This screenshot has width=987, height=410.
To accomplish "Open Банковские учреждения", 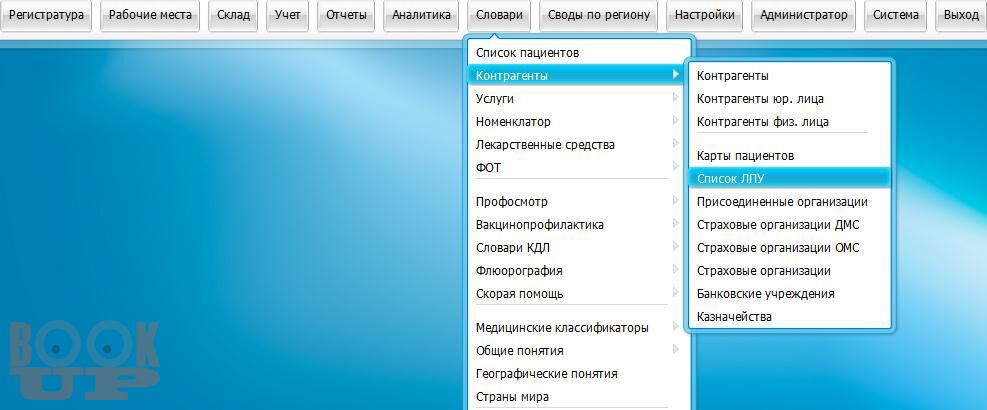I will pos(790,293).
